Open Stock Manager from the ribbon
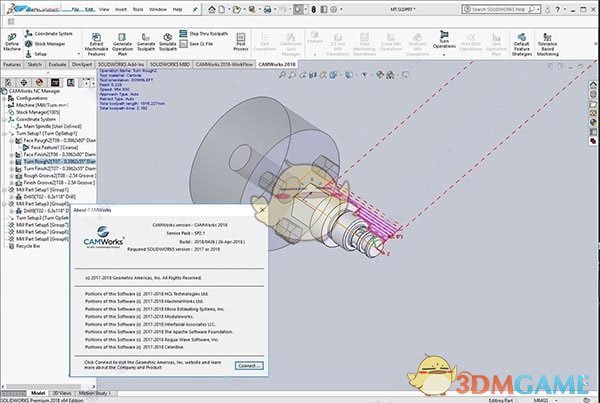 click(x=45, y=44)
